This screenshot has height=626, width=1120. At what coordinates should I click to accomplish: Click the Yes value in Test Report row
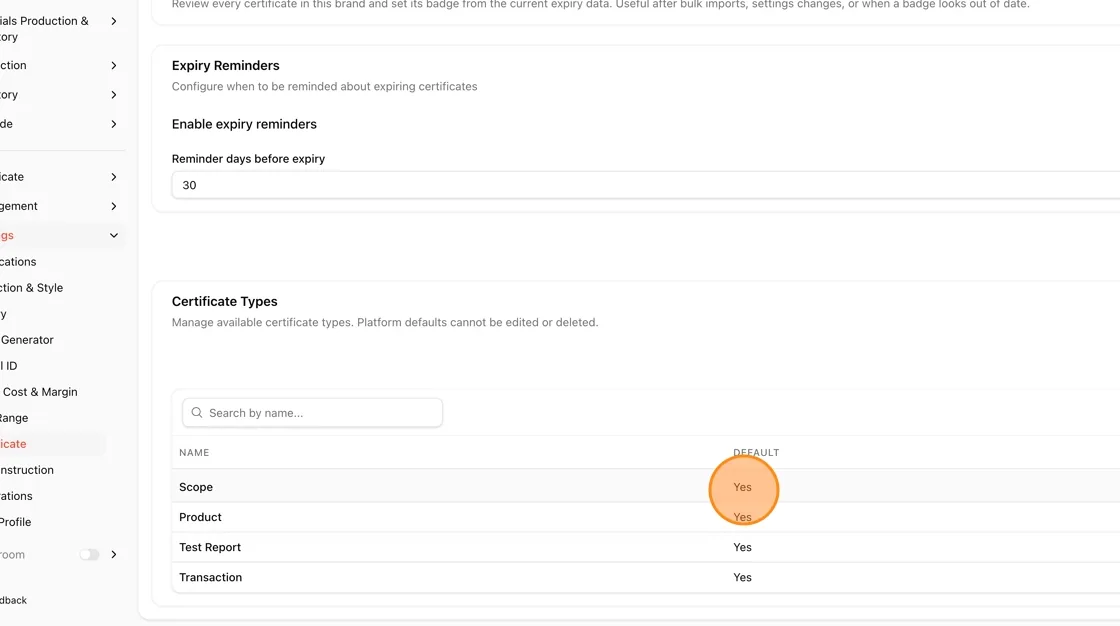click(742, 547)
